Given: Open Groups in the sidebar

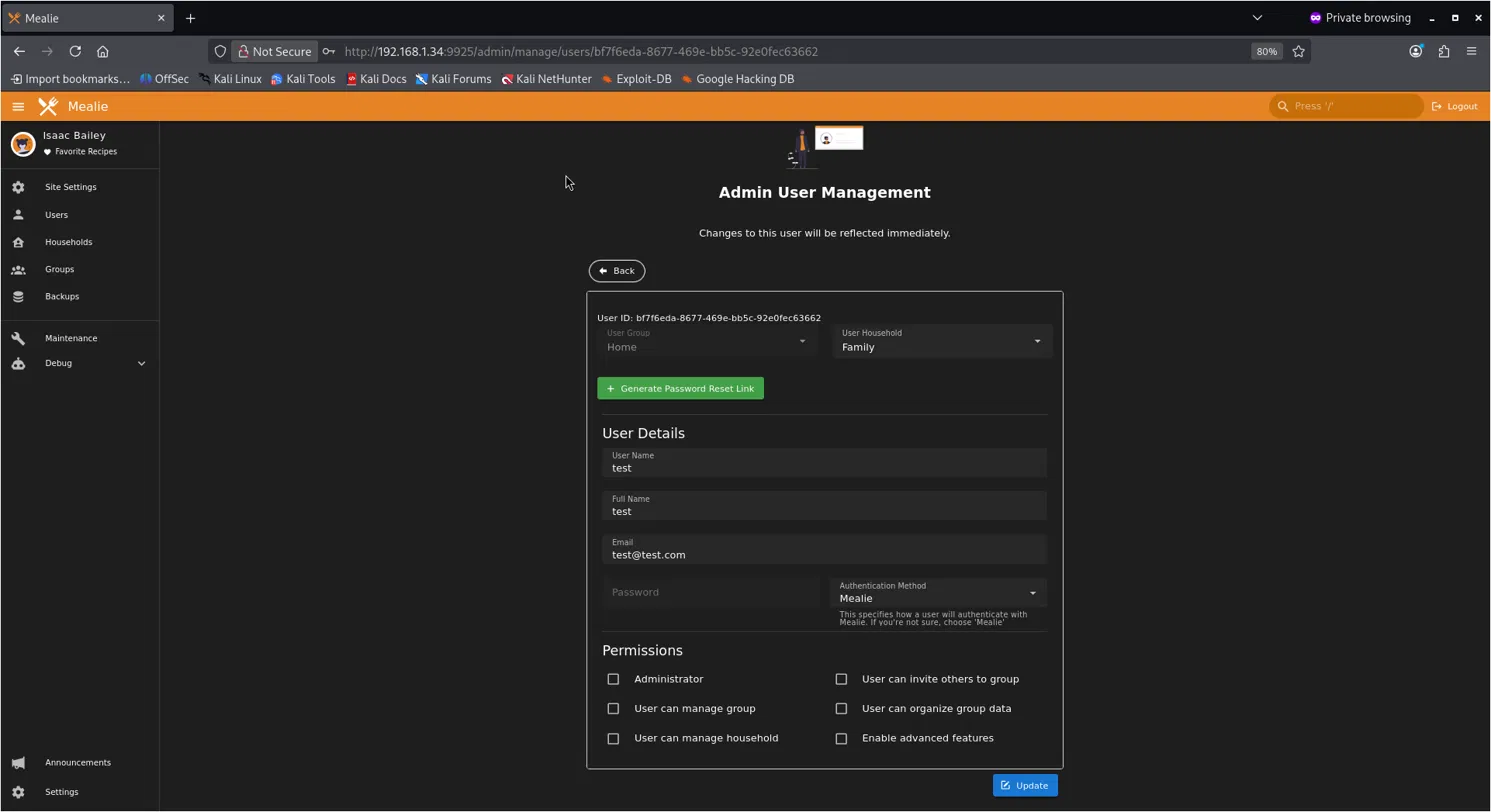Looking at the screenshot, I should tap(59, 269).
